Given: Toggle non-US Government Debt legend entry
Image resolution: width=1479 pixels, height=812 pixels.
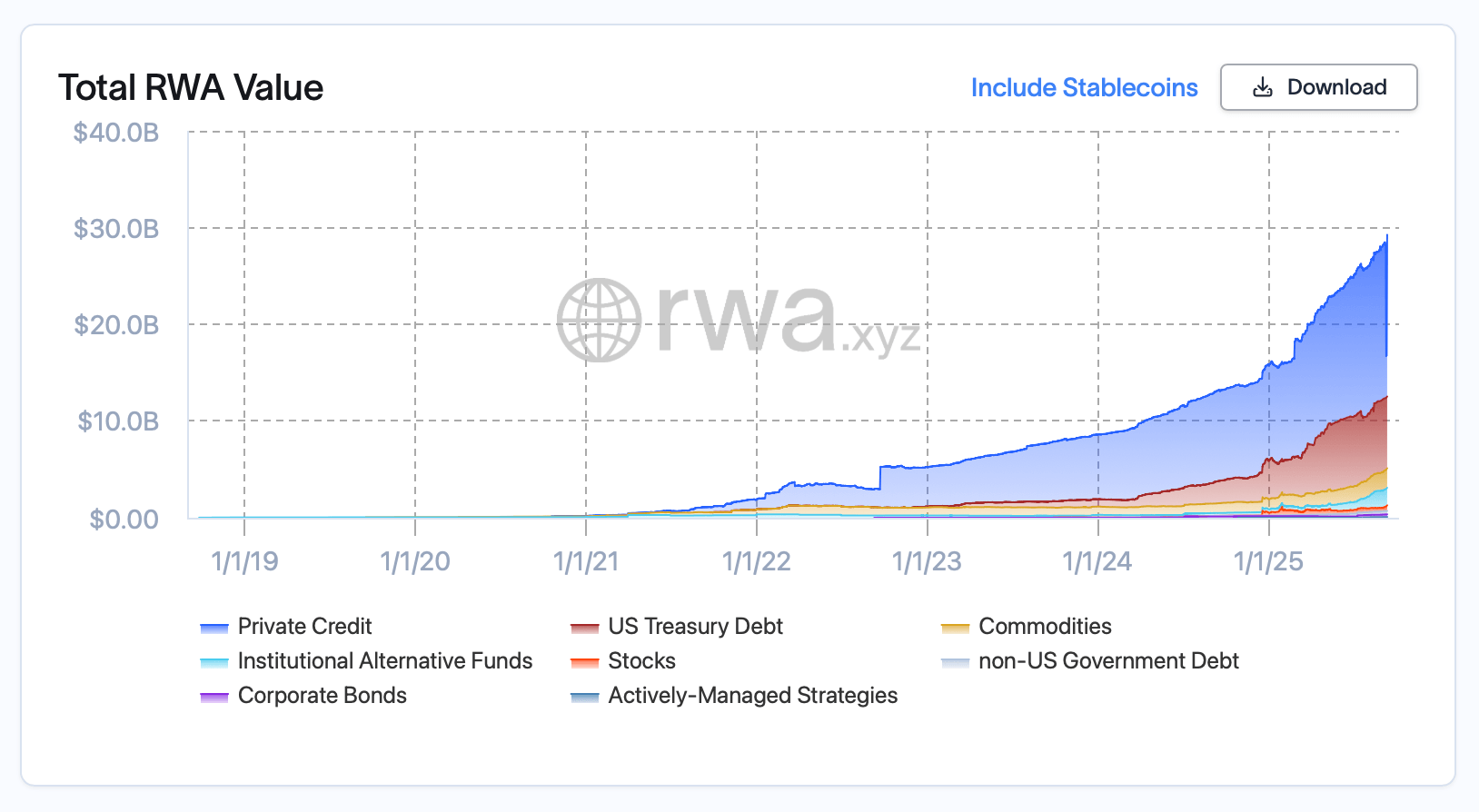Looking at the screenshot, I should [1108, 661].
